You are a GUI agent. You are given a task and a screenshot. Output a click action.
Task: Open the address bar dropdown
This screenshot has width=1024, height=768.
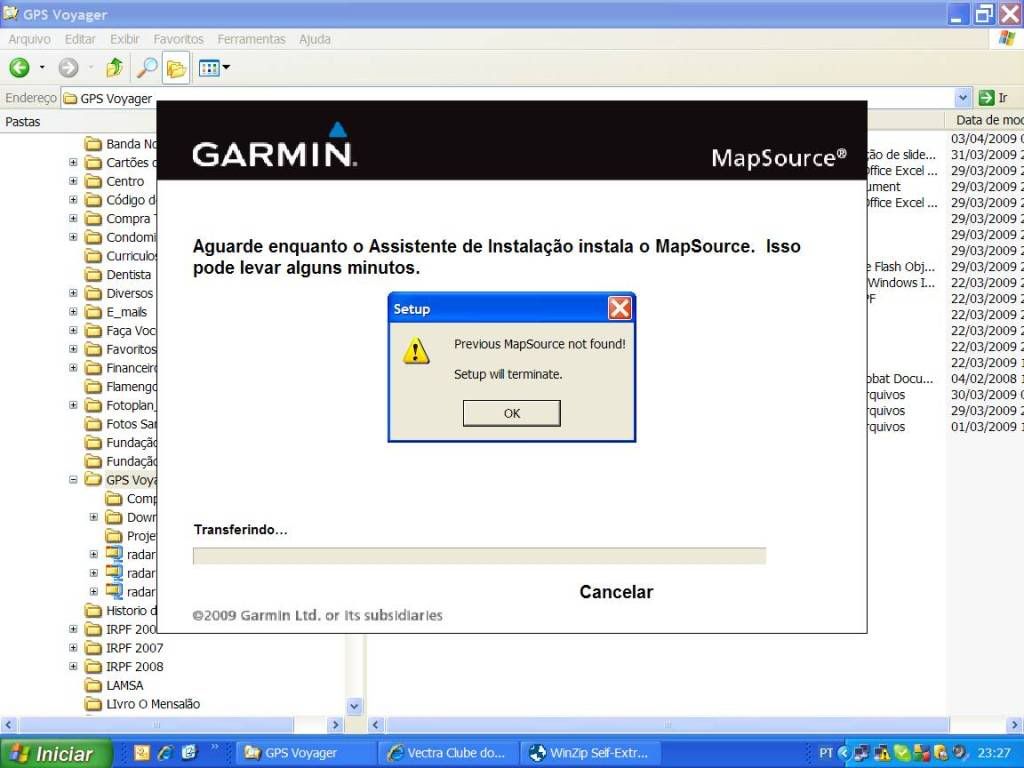tap(963, 98)
